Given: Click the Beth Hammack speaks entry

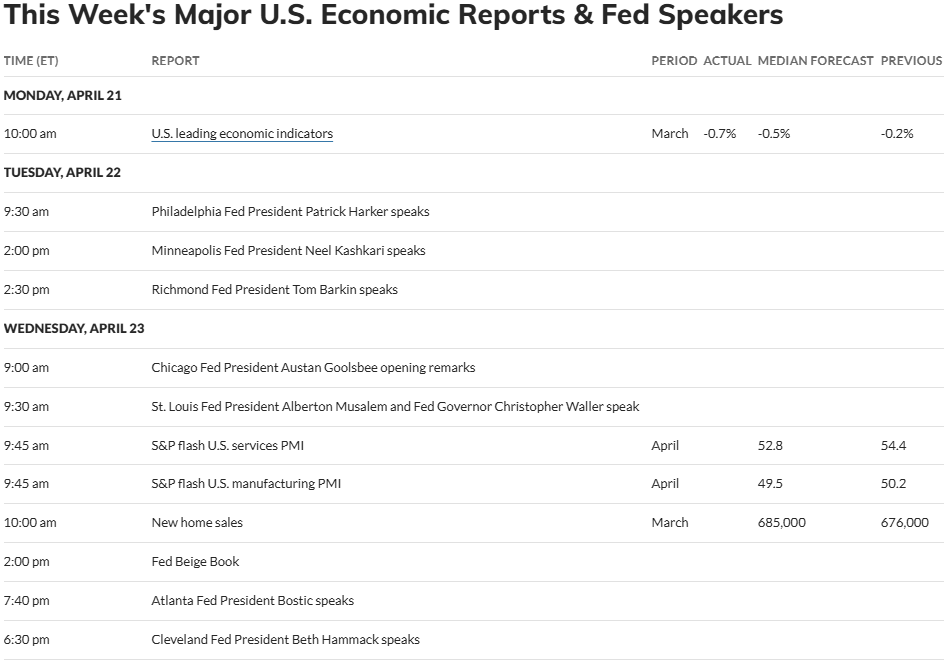Looking at the screenshot, I should pos(285,639).
